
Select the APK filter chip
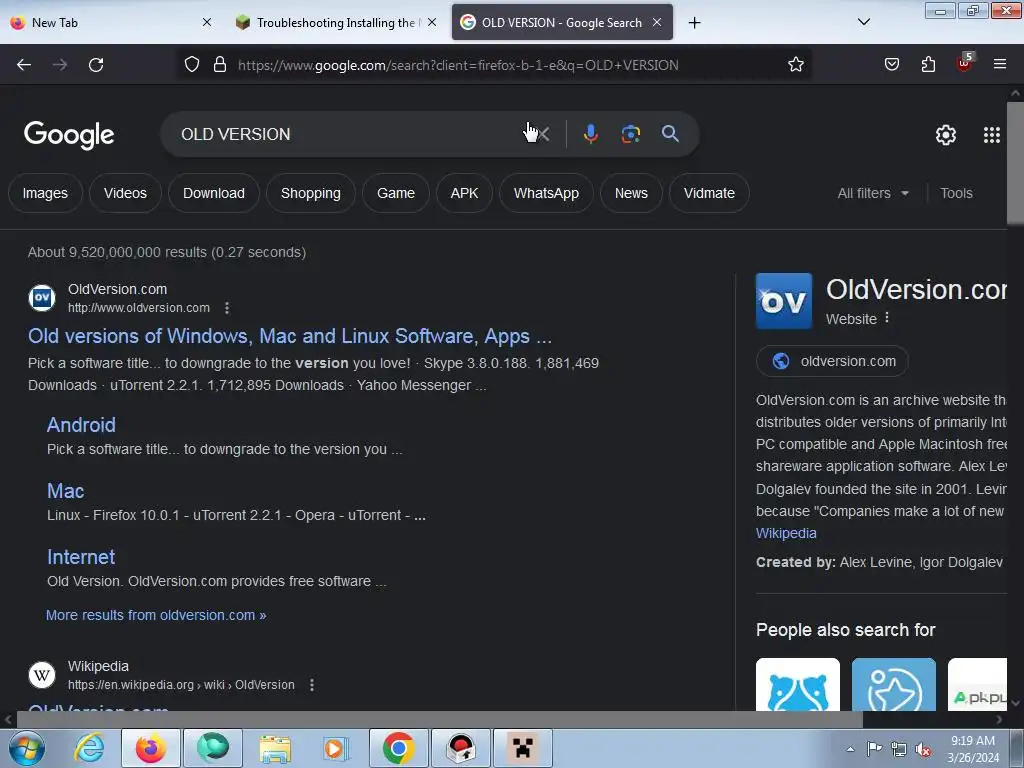(x=464, y=193)
